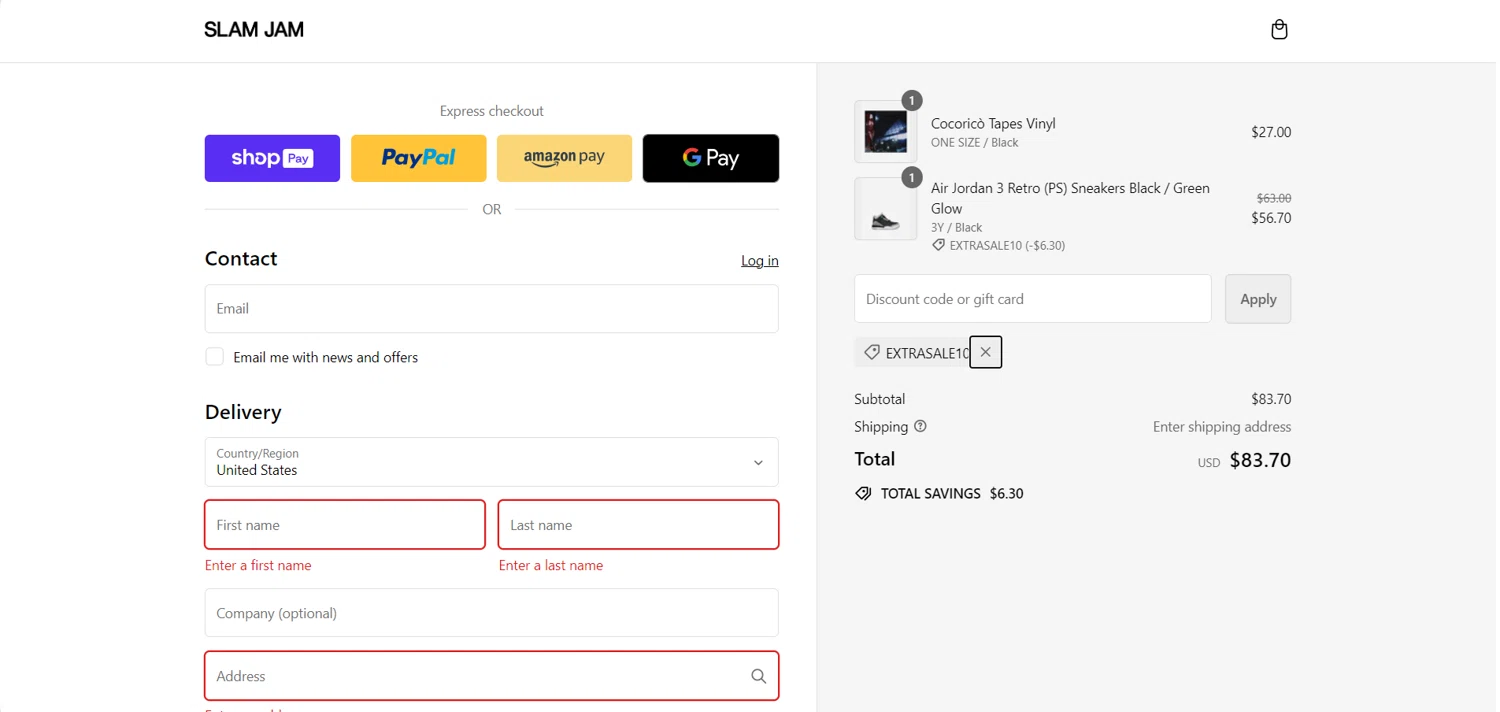This screenshot has height=712, width=1500.
Task: Click the shipping help question mark icon
Action: [x=920, y=426]
